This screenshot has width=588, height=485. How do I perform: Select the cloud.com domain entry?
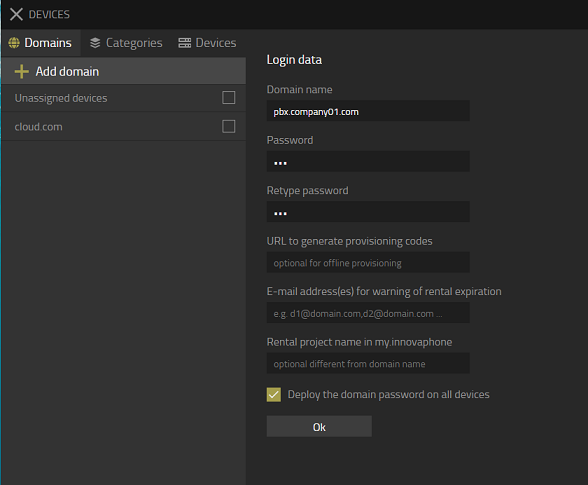coord(39,127)
